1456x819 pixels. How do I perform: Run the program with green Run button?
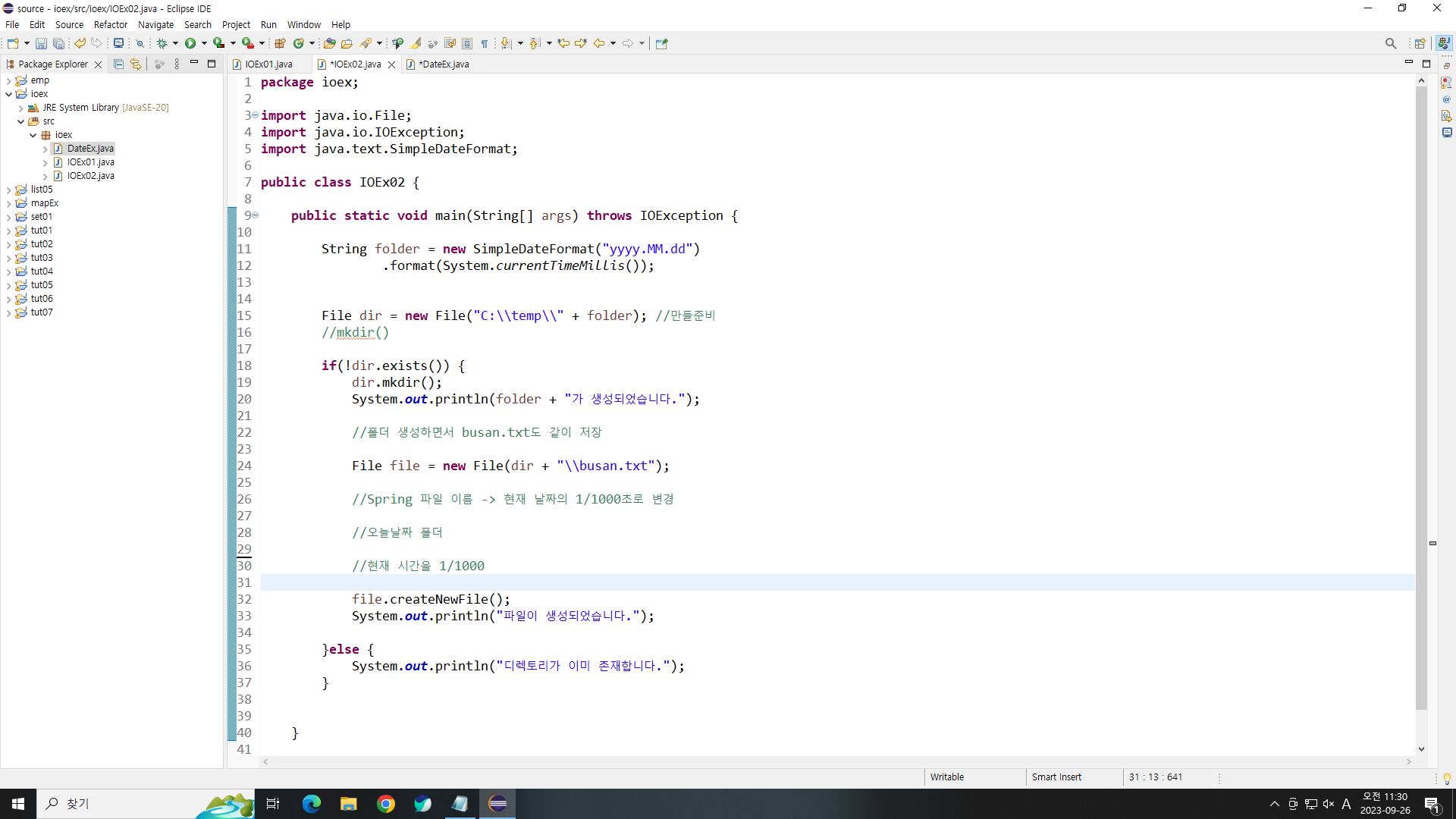[x=190, y=44]
